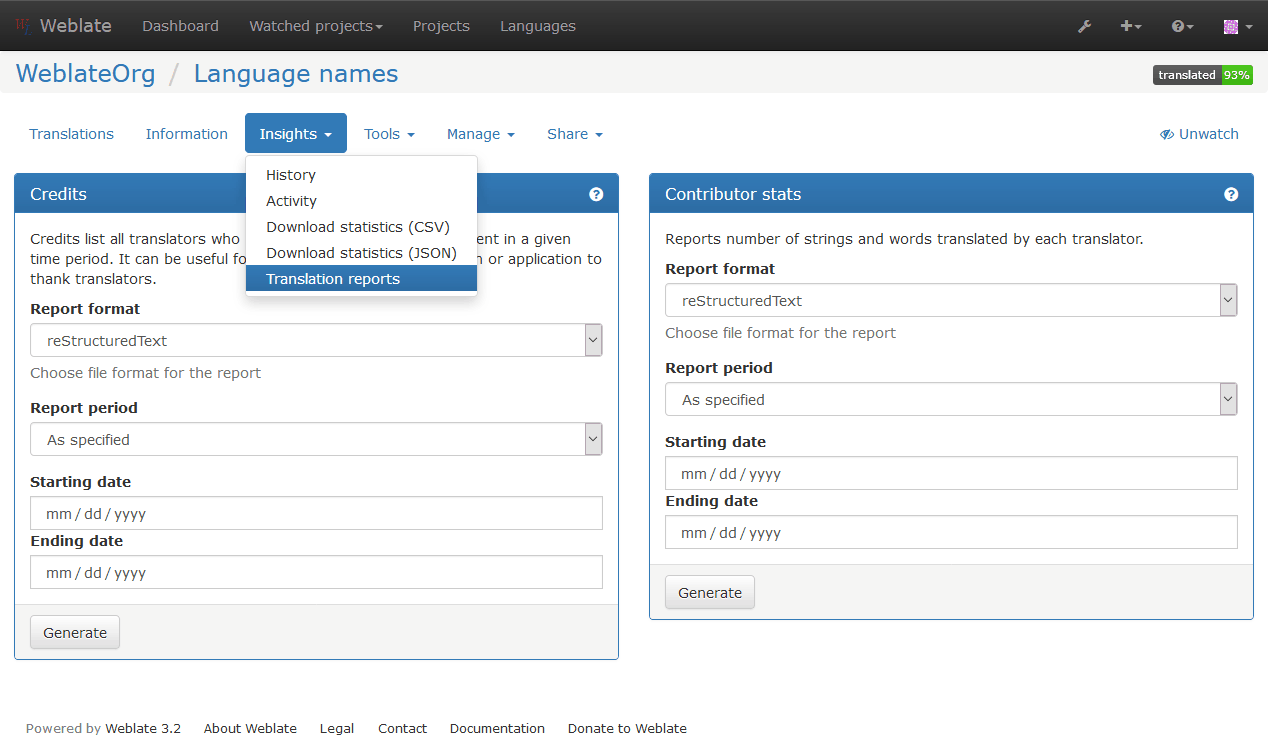The width and height of the screenshot is (1268, 748).
Task: Open the Documentation footer link
Action: click(497, 728)
